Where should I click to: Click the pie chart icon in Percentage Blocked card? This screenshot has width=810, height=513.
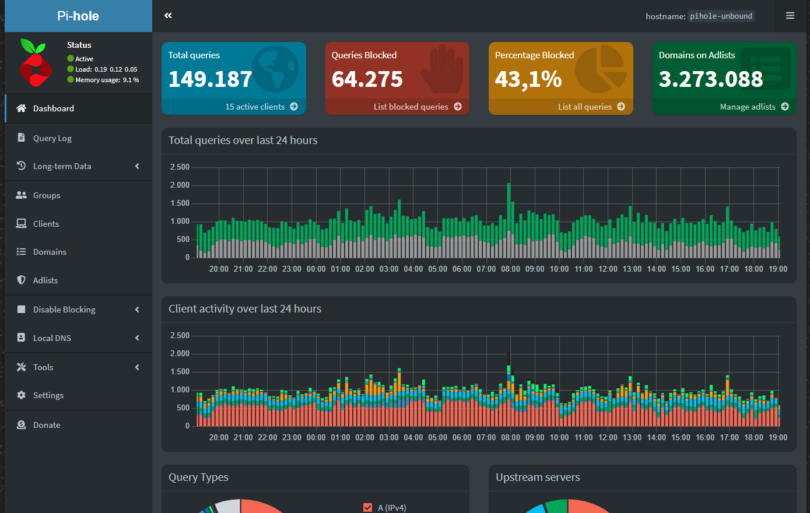point(601,69)
